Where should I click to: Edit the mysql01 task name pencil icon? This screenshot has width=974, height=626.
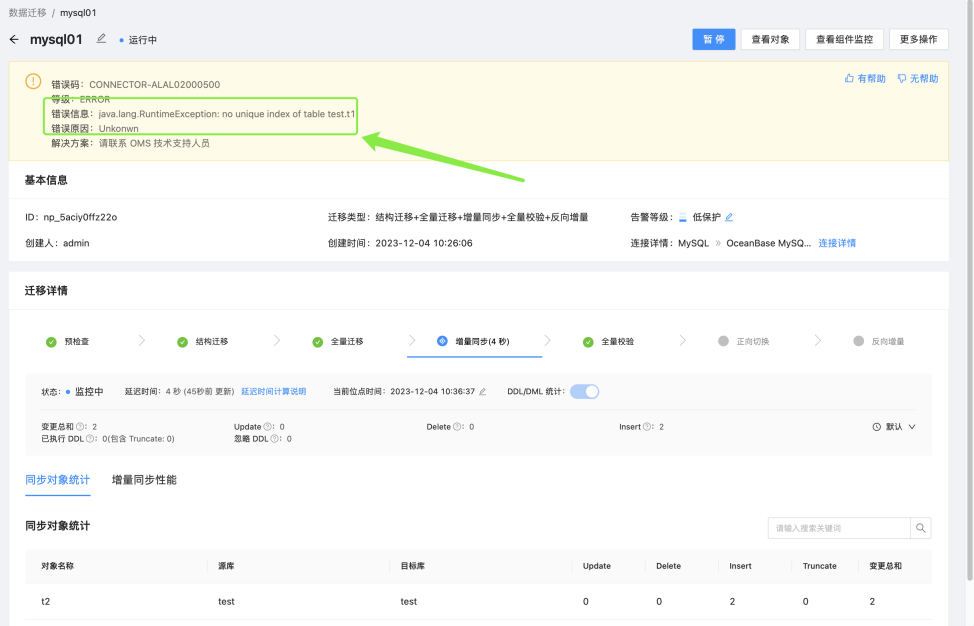coord(101,39)
